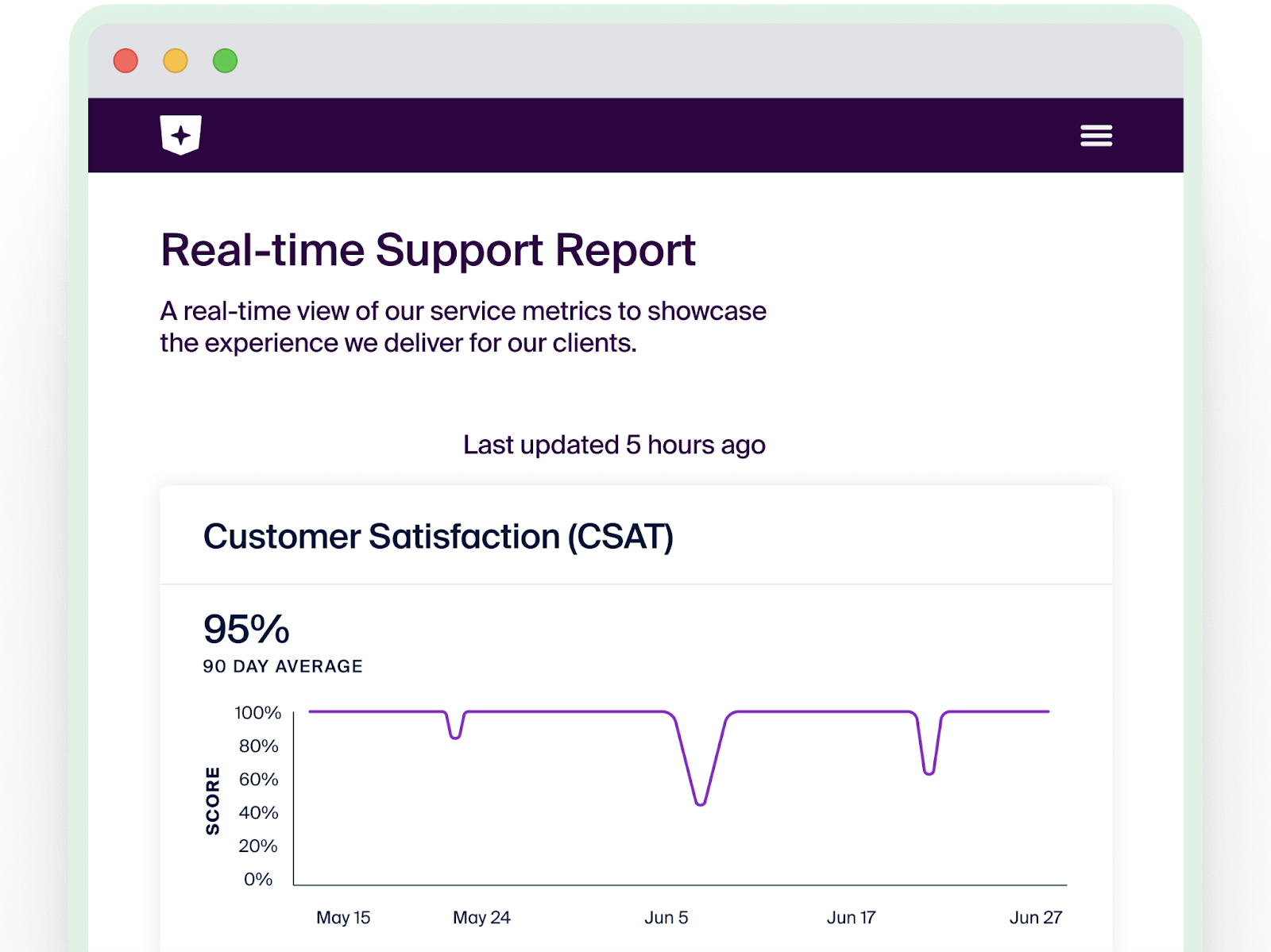The width and height of the screenshot is (1271, 952).
Task: Click the CSAT line dip after Jun 17
Action: (x=929, y=772)
